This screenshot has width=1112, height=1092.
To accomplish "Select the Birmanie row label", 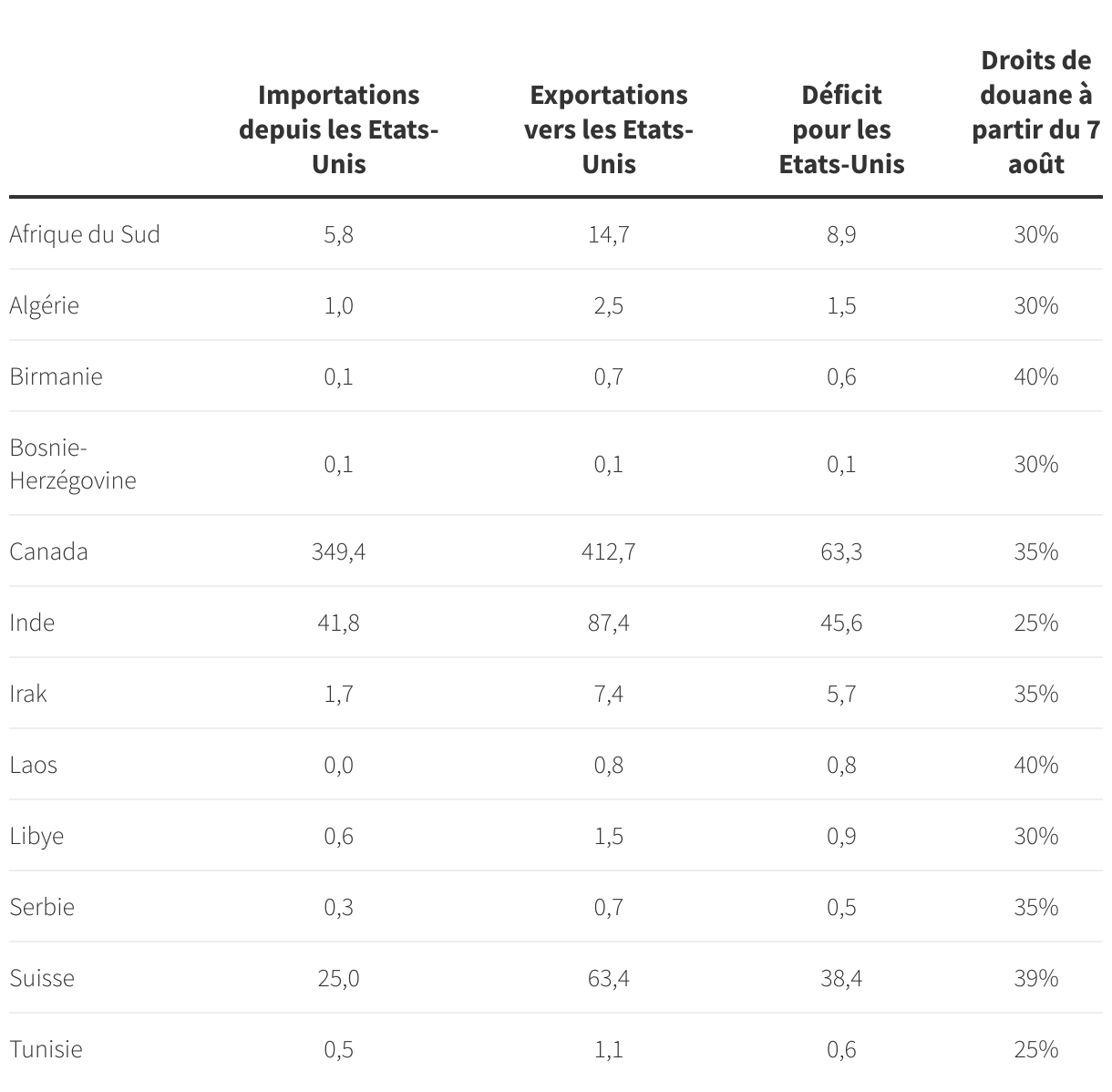I will [x=57, y=376].
